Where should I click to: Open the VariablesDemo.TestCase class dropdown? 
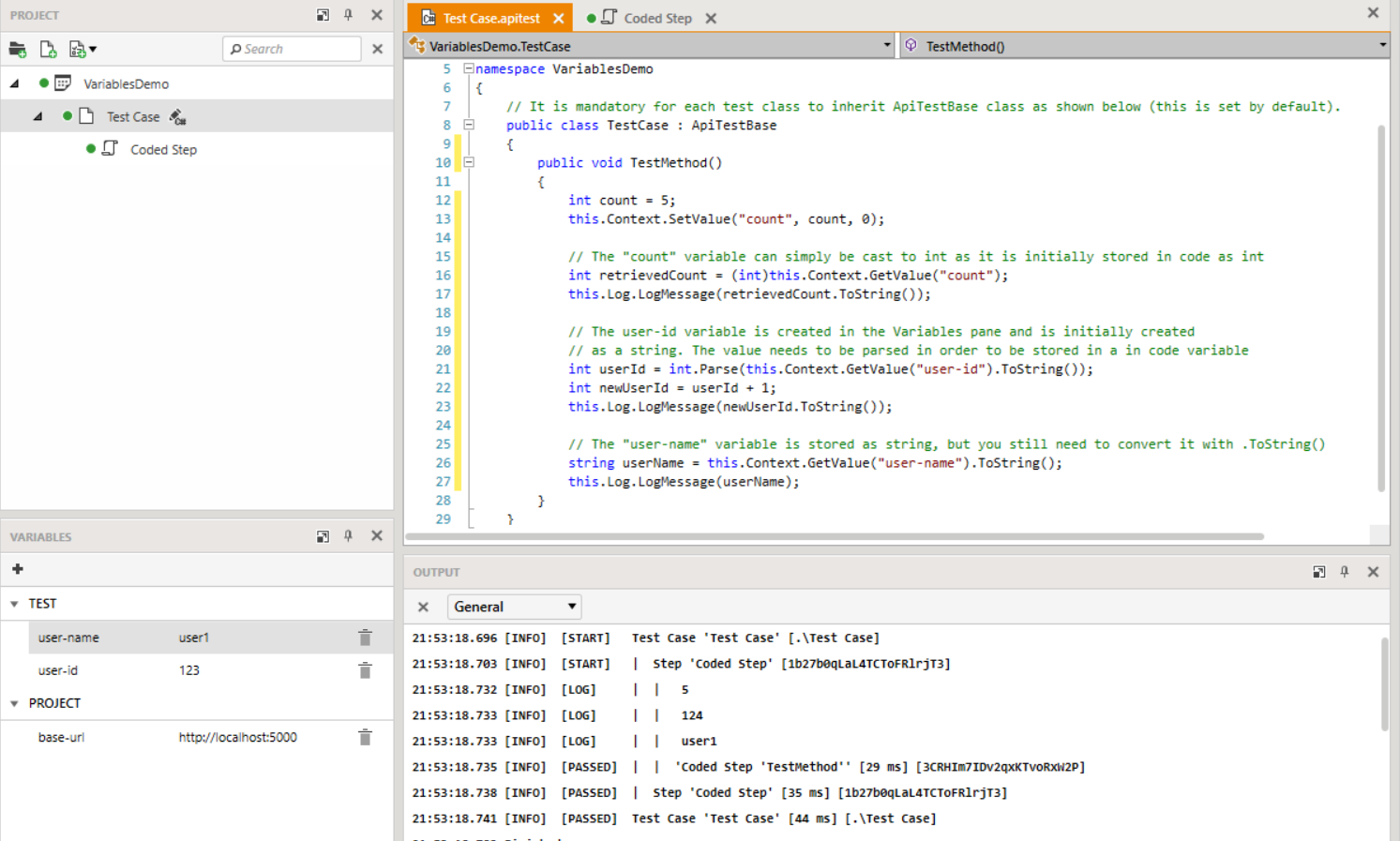887,45
